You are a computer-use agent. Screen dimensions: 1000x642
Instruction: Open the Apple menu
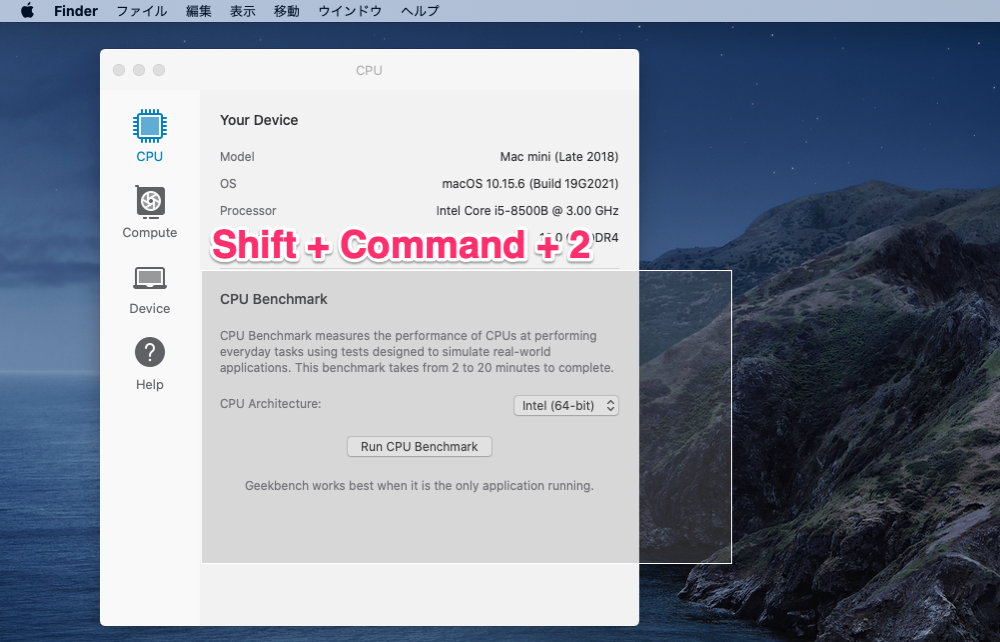coord(27,11)
